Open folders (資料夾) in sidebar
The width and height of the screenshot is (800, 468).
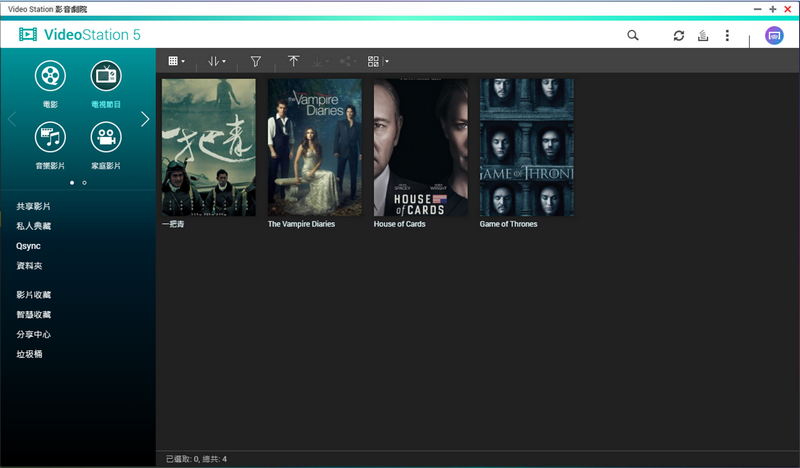point(29,266)
